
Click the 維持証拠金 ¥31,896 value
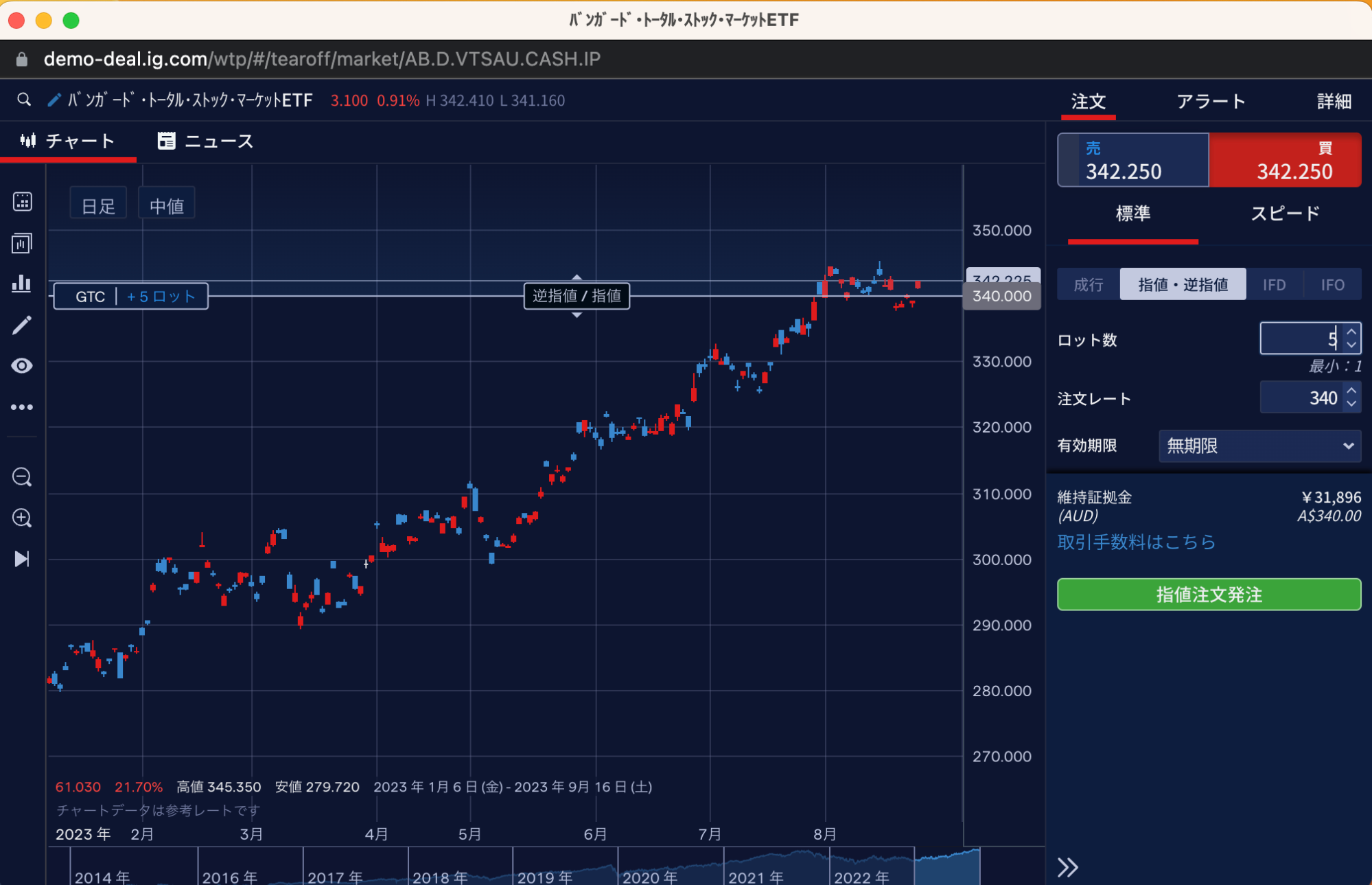[x=1331, y=497]
